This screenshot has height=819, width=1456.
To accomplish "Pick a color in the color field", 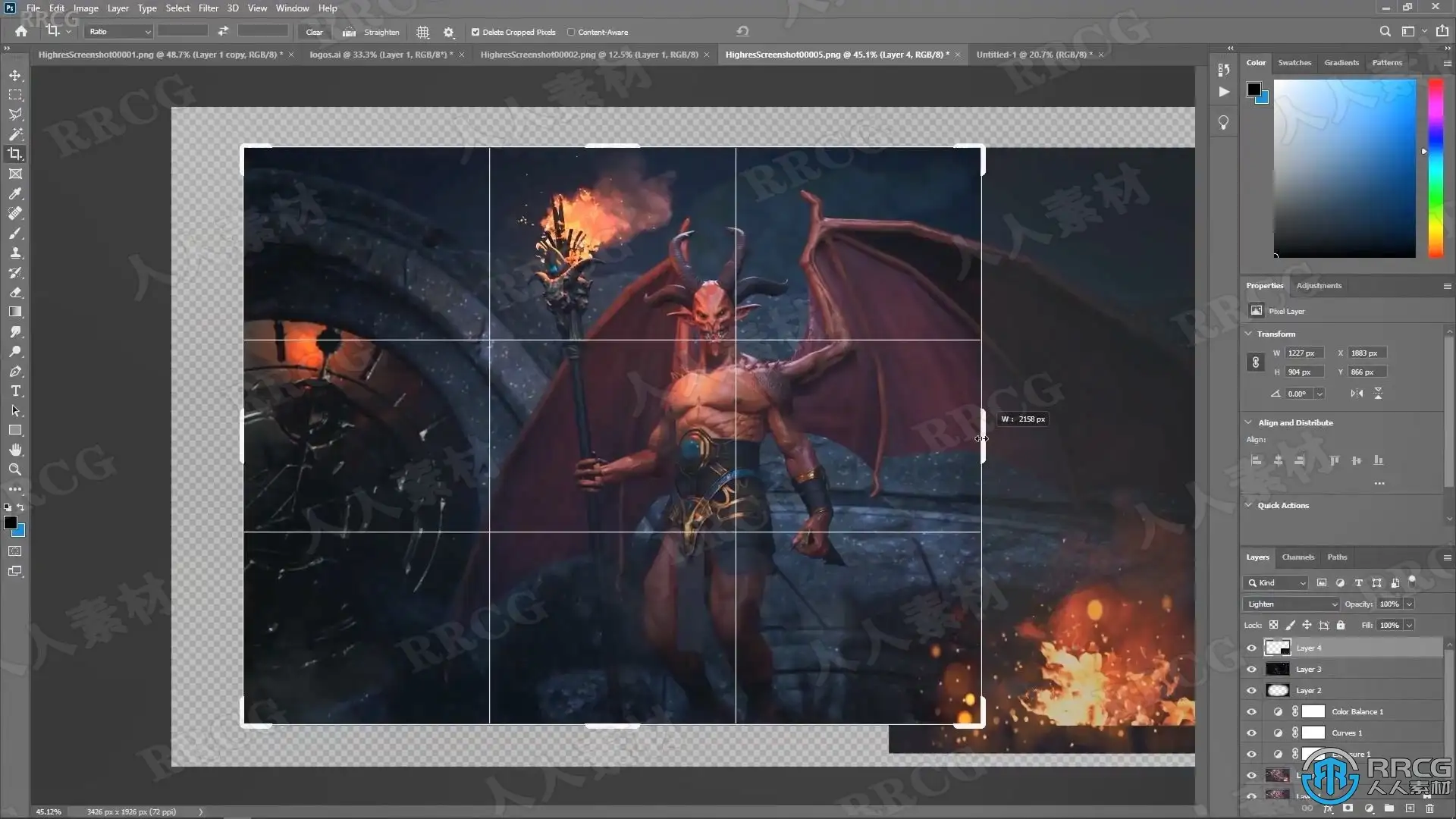I will click(x=1345, y=168).
